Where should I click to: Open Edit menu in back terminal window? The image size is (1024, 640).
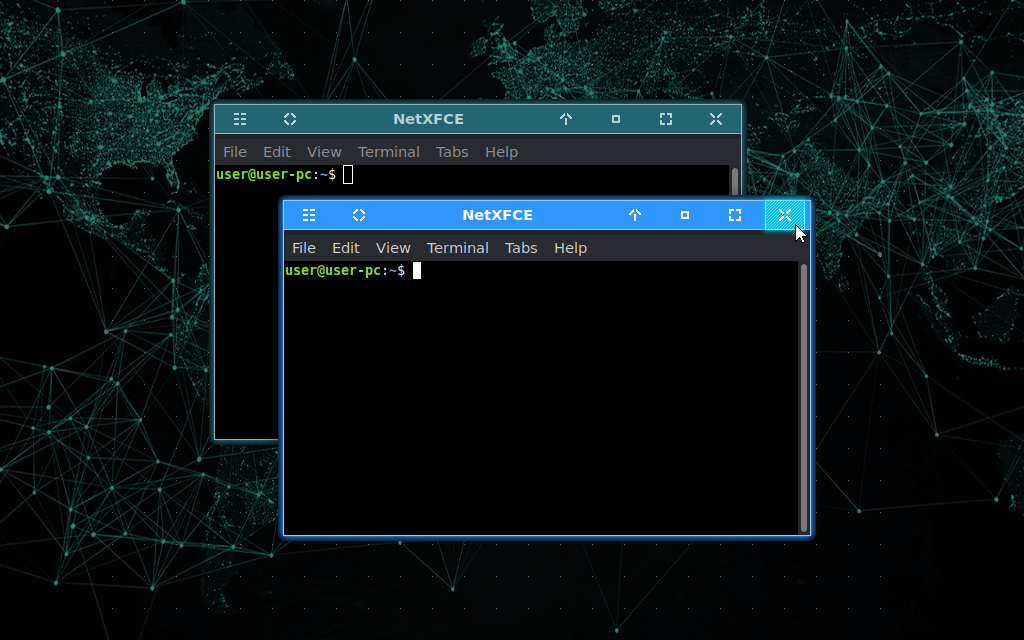coord(277,152)
